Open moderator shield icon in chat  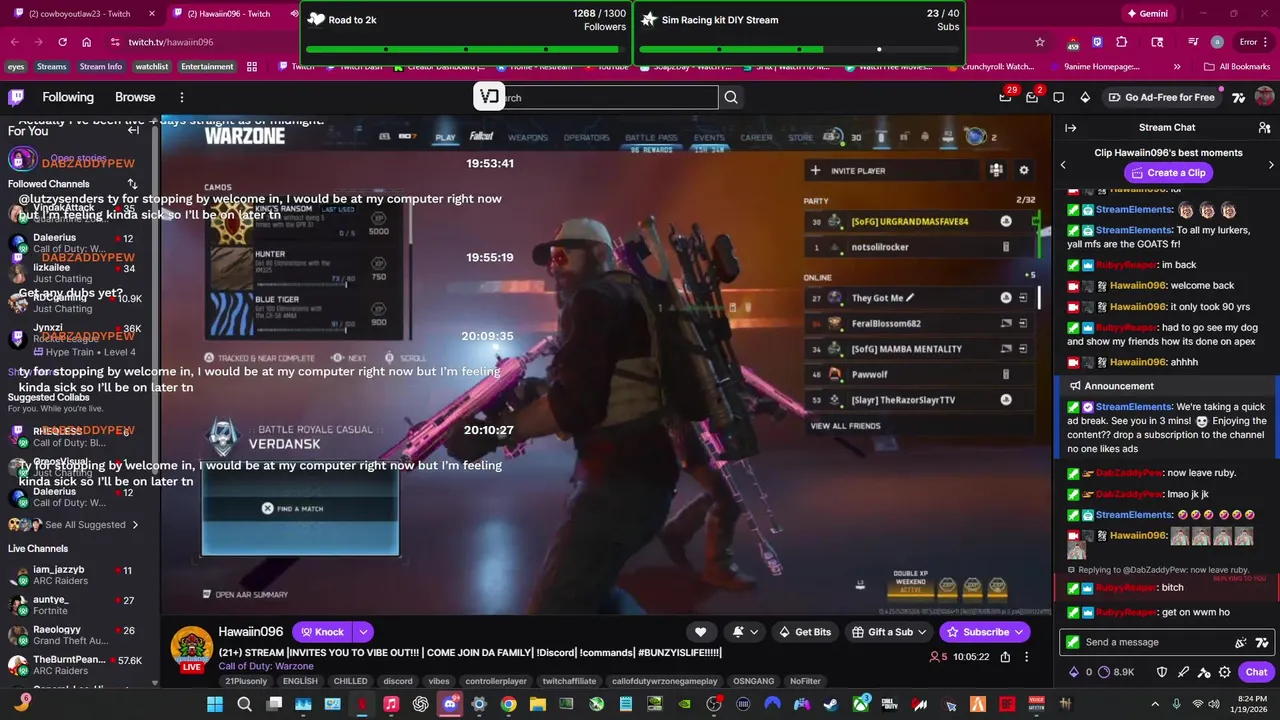[x=1162, y=672]
